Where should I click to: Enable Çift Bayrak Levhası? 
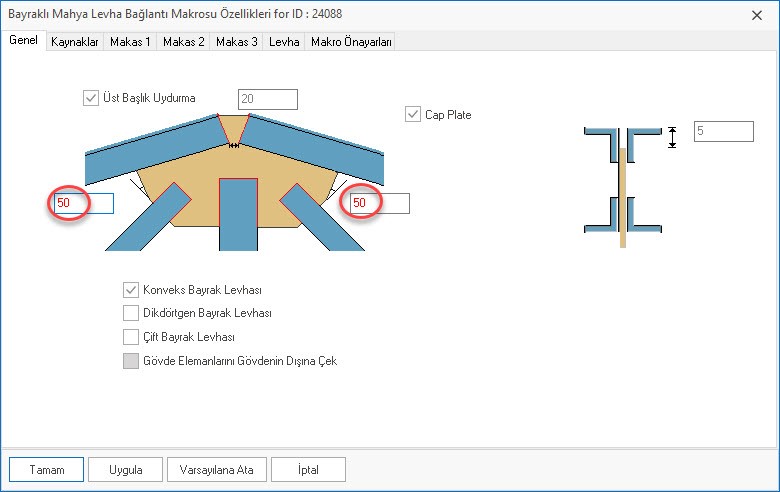tap(131, 337)
